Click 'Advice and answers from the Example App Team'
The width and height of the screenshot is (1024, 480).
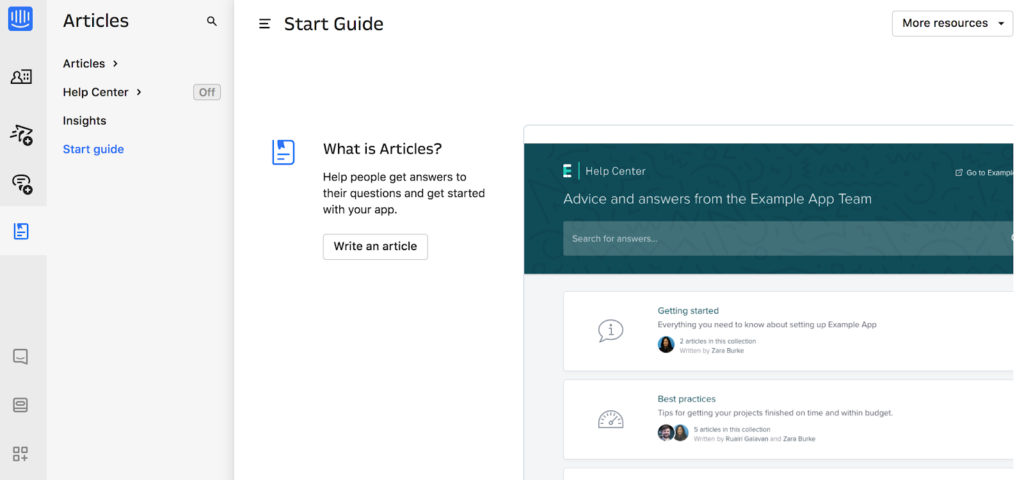tap(717, 199)
